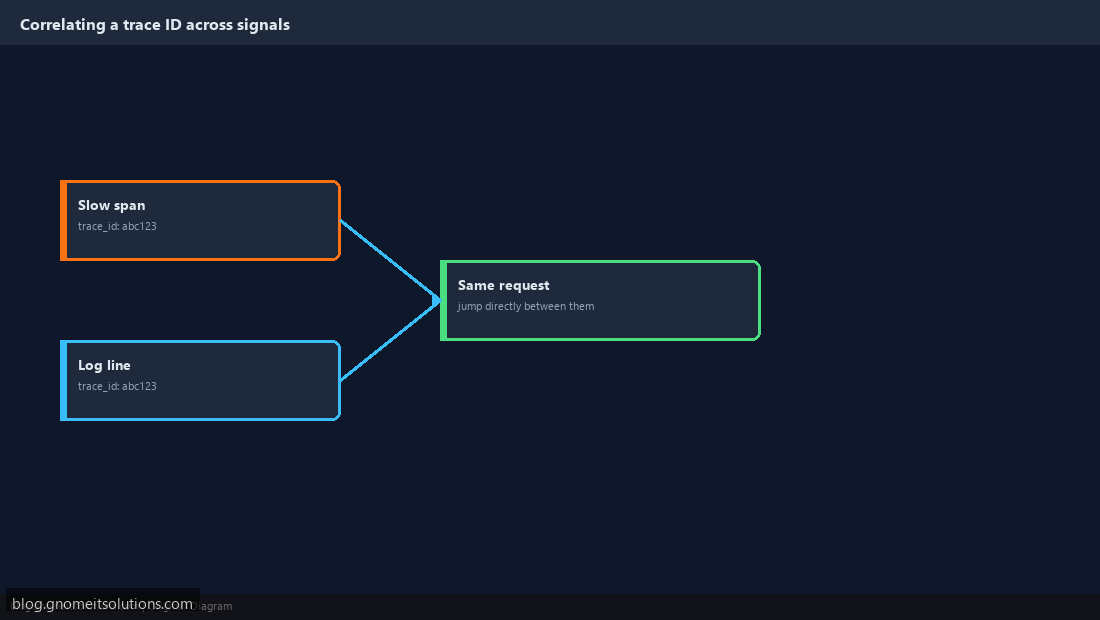Click the green border of the Same request box
This screenshot has height=620, width=1100.
click(601, 262)
